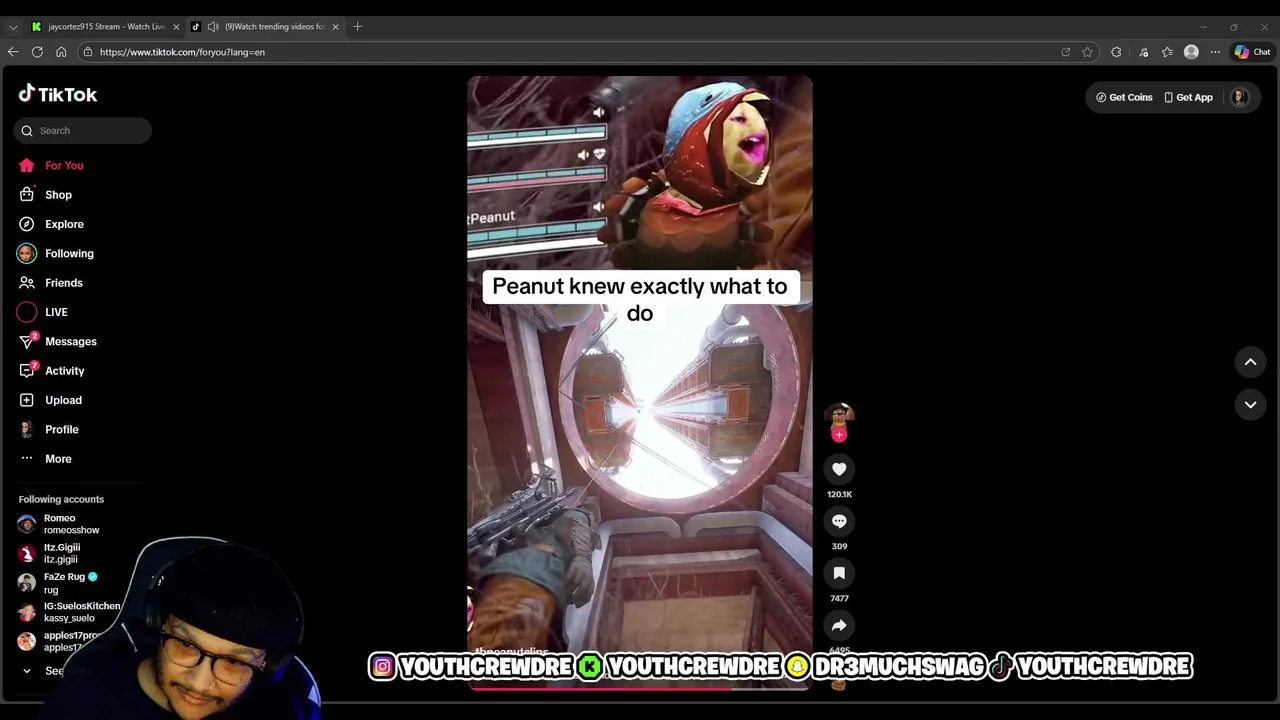Open video comments showing 309
The width and height of the screenshot is (1280, 720).
tap(839, 521)
